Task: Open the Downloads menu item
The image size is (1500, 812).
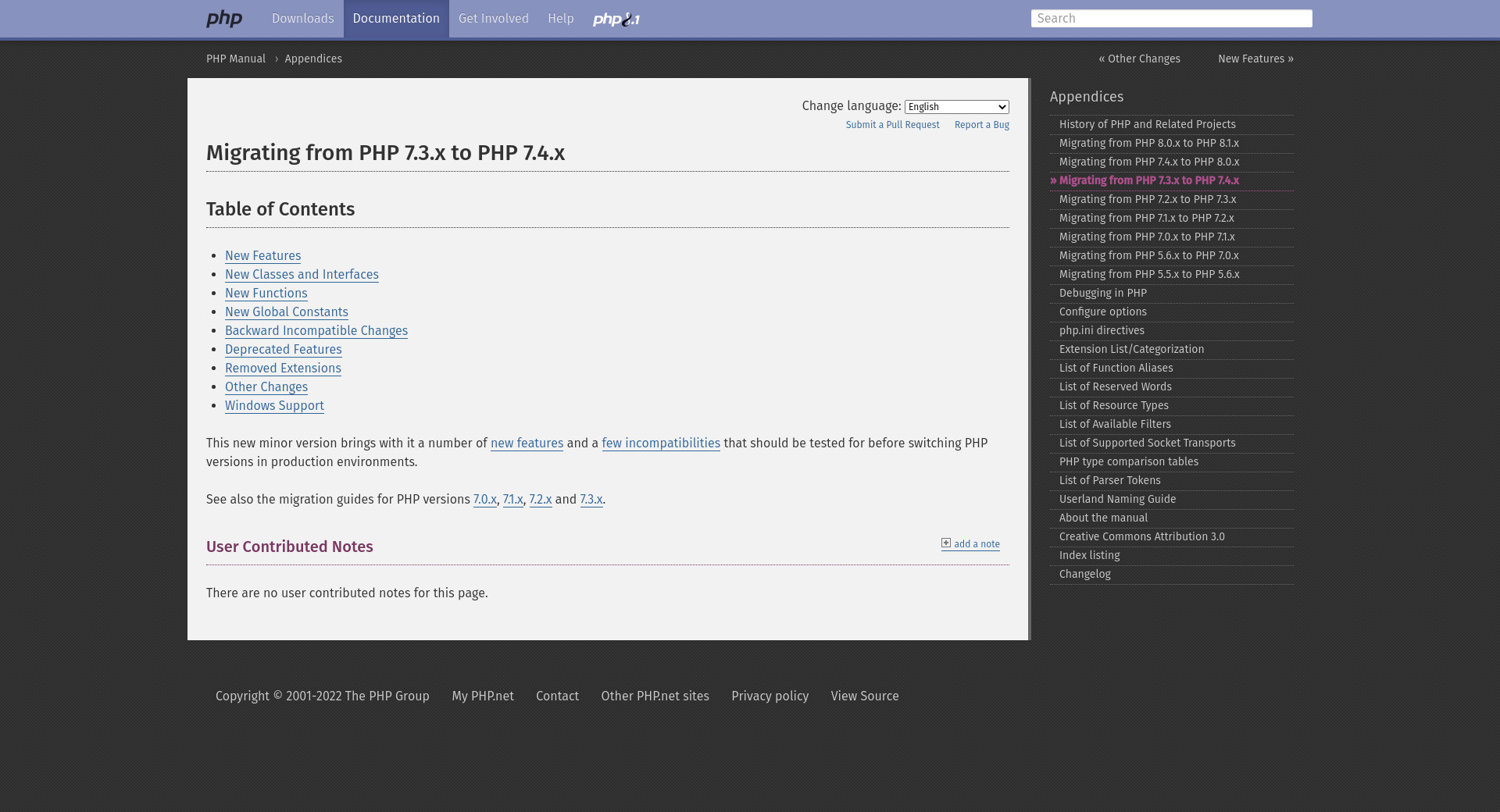Action: point(302,19)
